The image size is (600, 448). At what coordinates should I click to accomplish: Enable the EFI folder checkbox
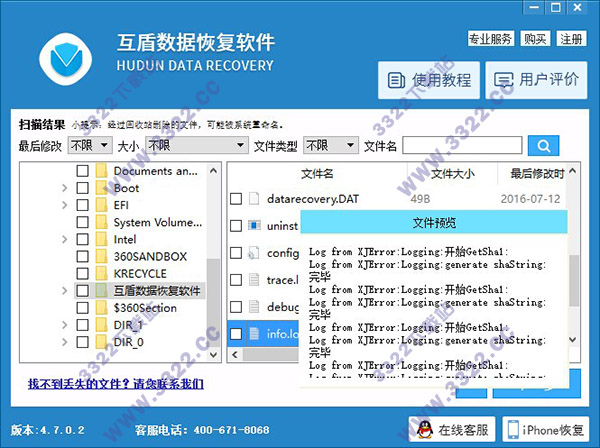[x=83, y=205]
